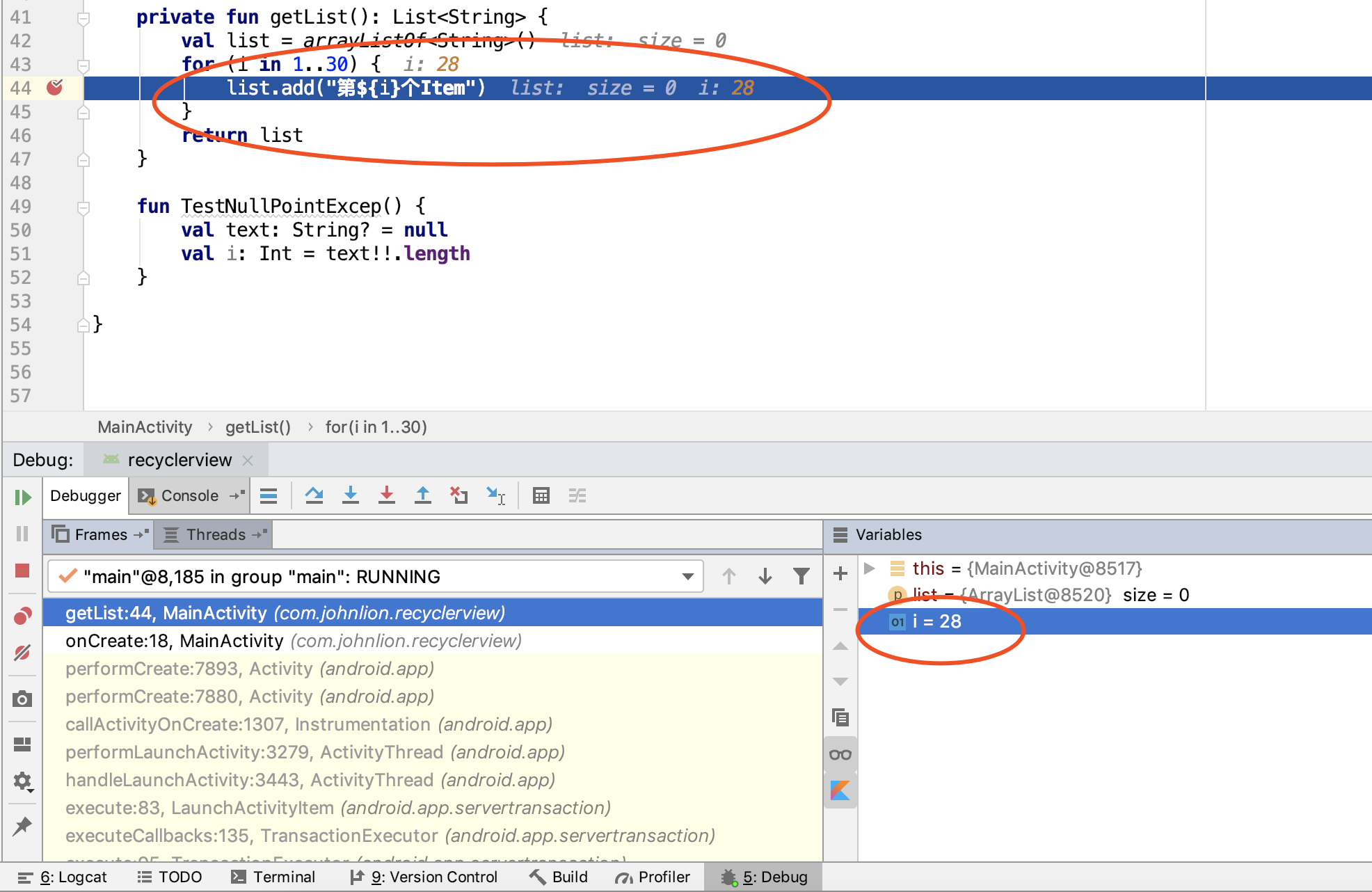Expand the this MainActivity@8517 variable
Viewport: 1372px width, 892px height.
click(x=868, y=567)
